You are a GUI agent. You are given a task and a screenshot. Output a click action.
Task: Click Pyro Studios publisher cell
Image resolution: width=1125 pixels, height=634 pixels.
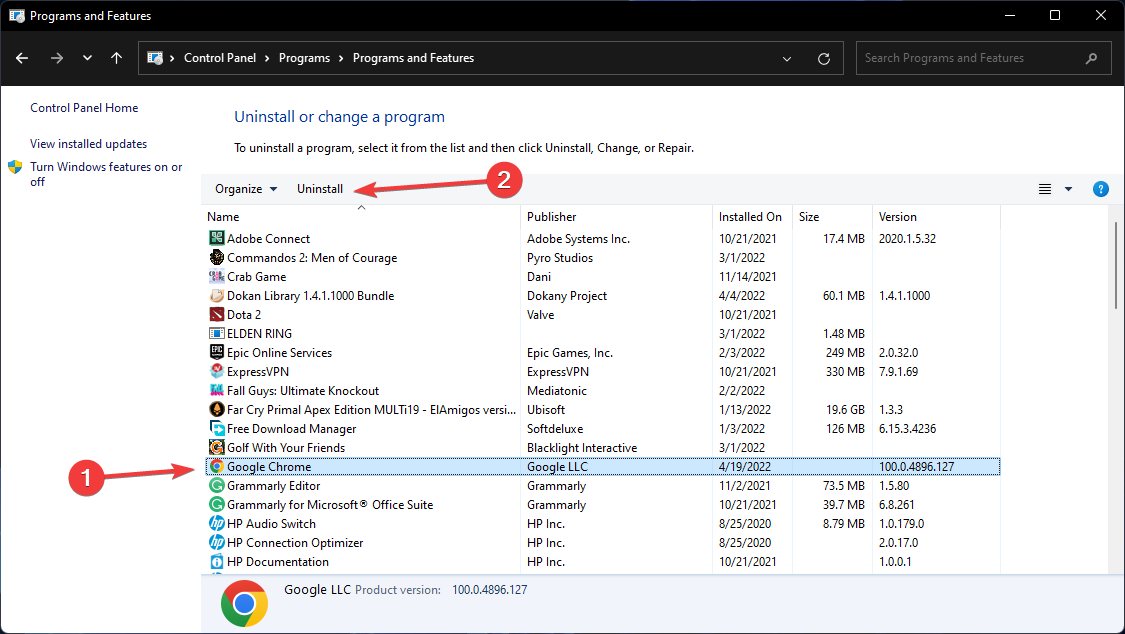coord(560,257)
